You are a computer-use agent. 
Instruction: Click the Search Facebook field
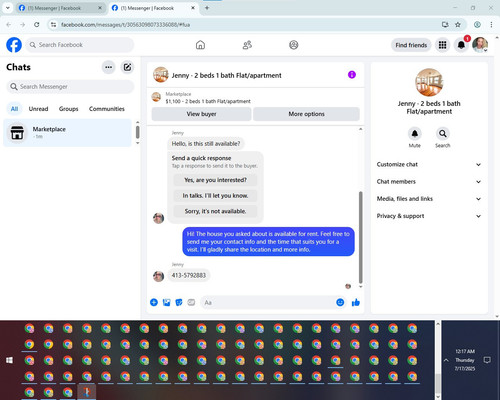pos(80,45)
